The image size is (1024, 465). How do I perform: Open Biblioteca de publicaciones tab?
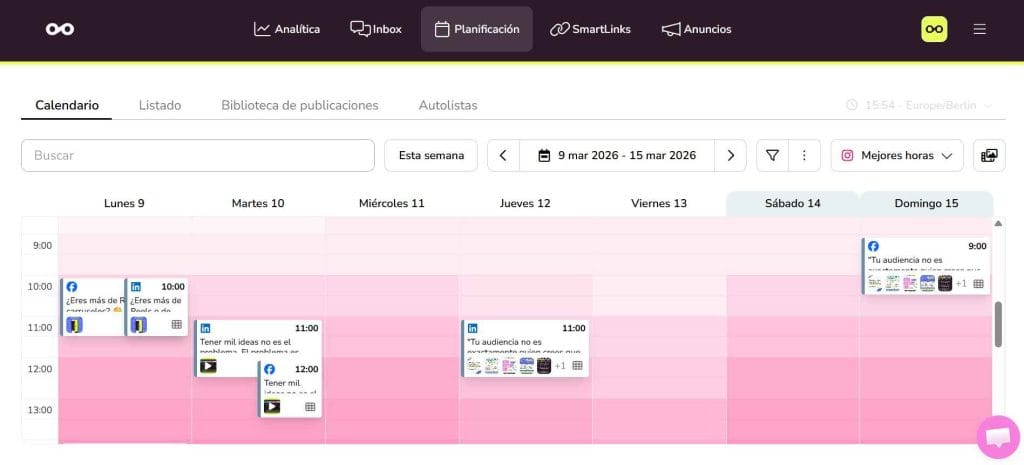[300, 105]
